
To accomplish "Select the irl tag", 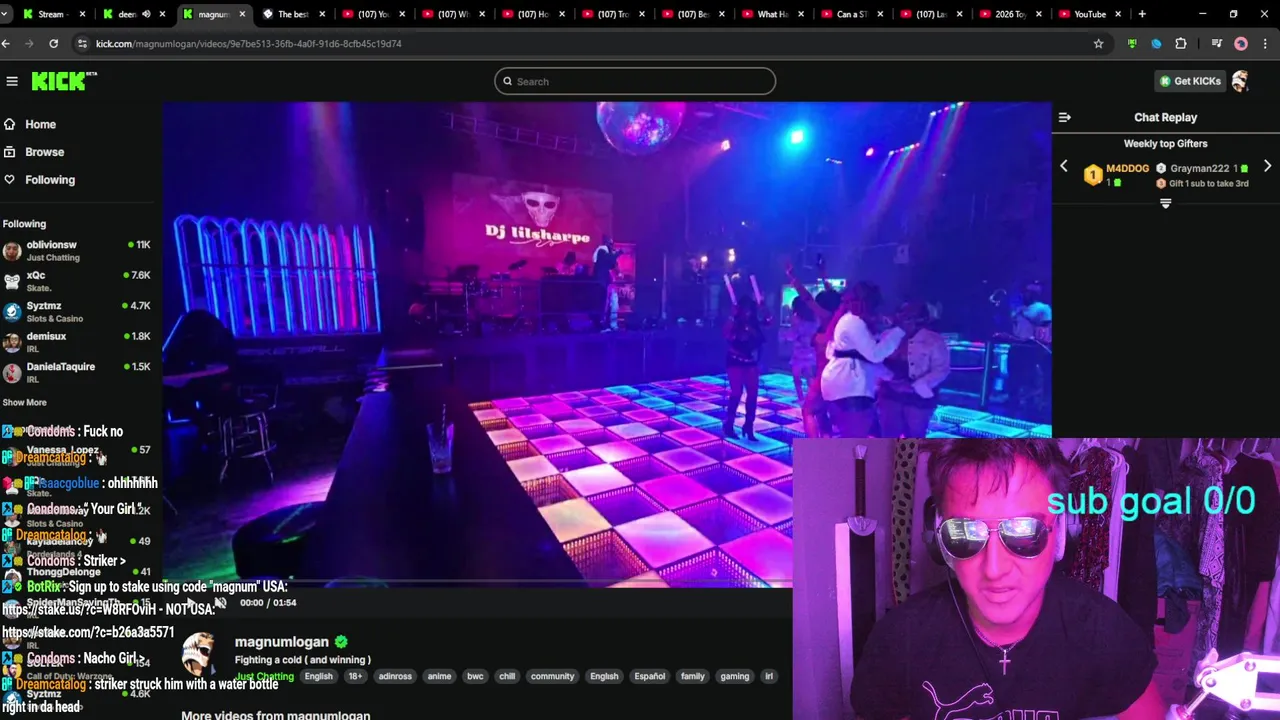I will 769,676.
